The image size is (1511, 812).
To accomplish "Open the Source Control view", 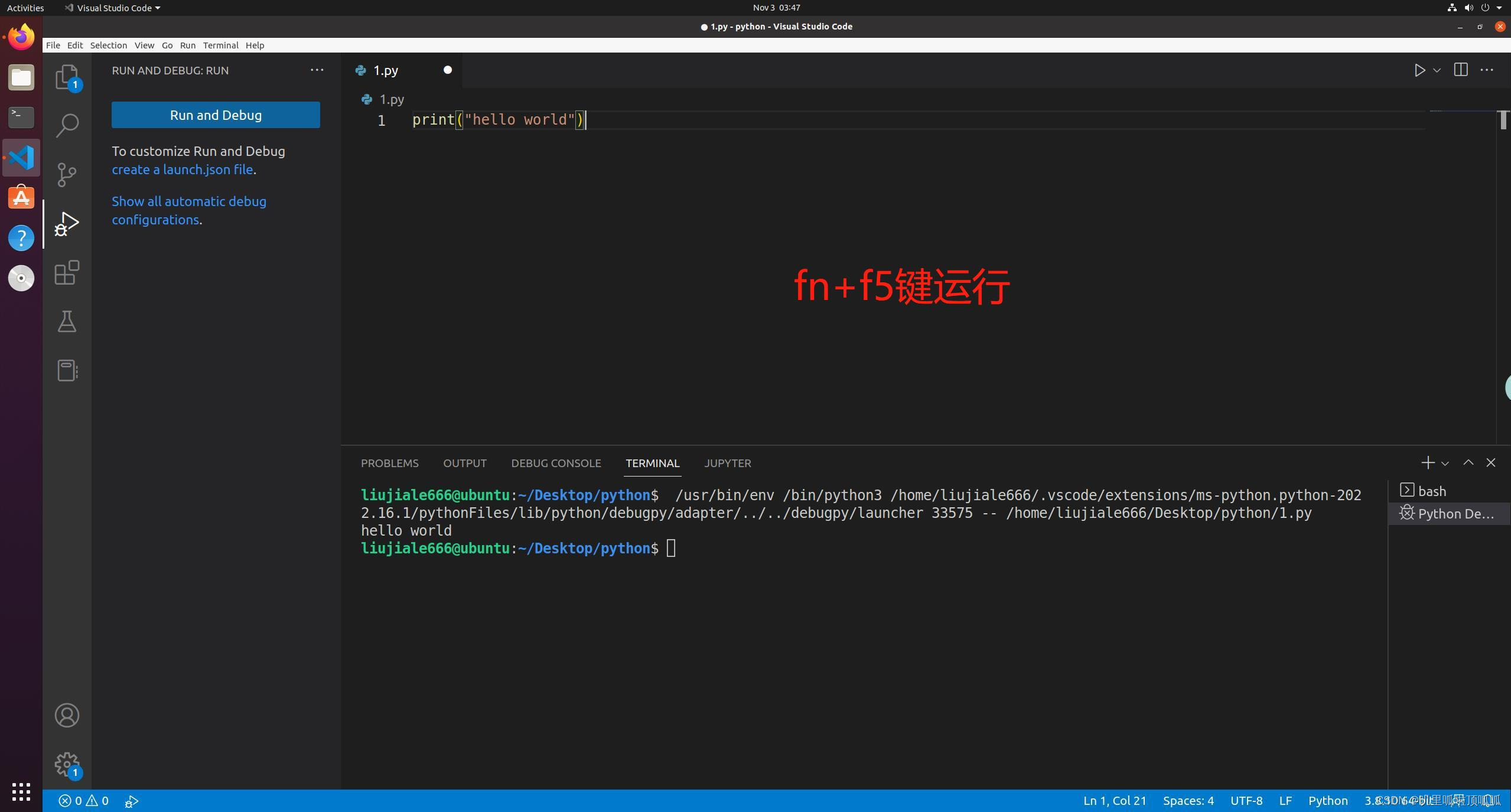I will (x=67, y=174).
